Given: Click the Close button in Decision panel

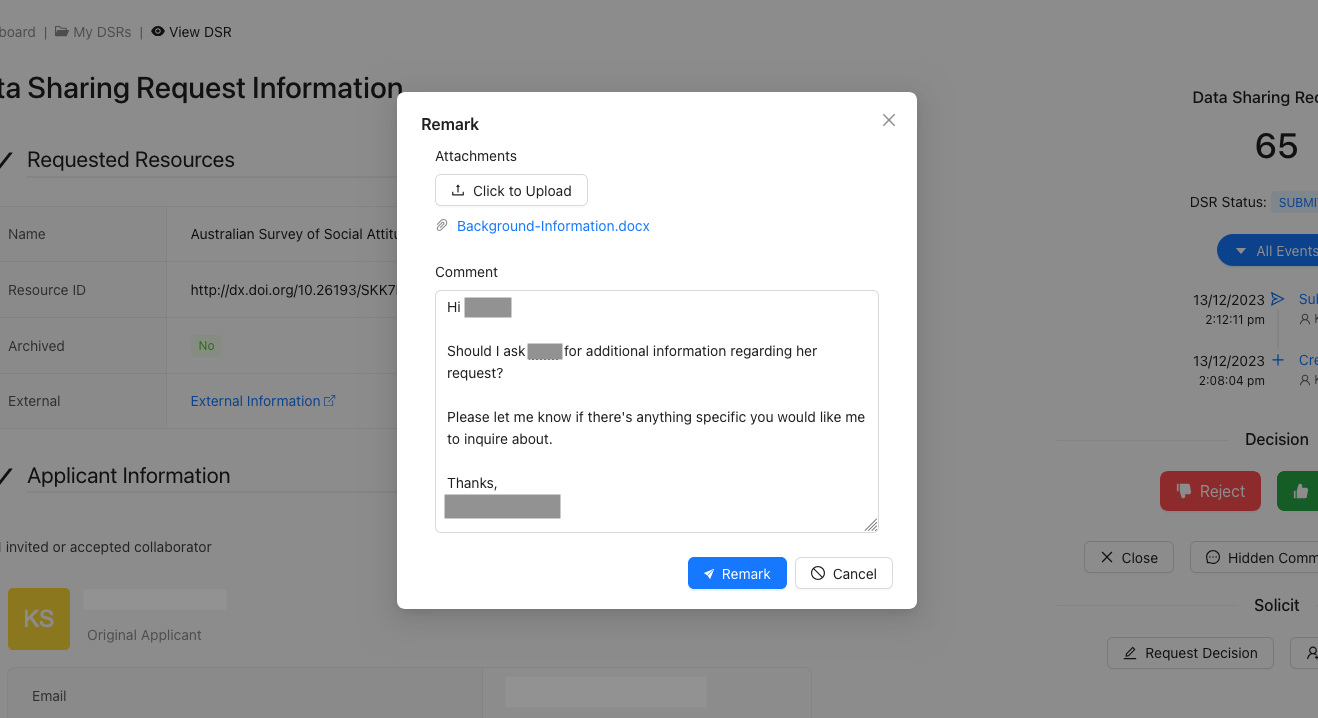Looking at the screenshot, I should 1129,558.
